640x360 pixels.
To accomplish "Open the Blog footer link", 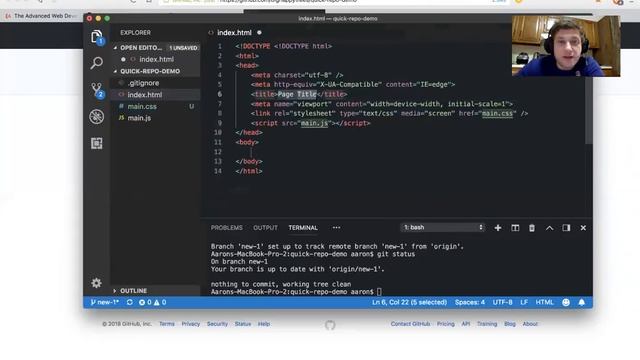I will coord(510,324).
